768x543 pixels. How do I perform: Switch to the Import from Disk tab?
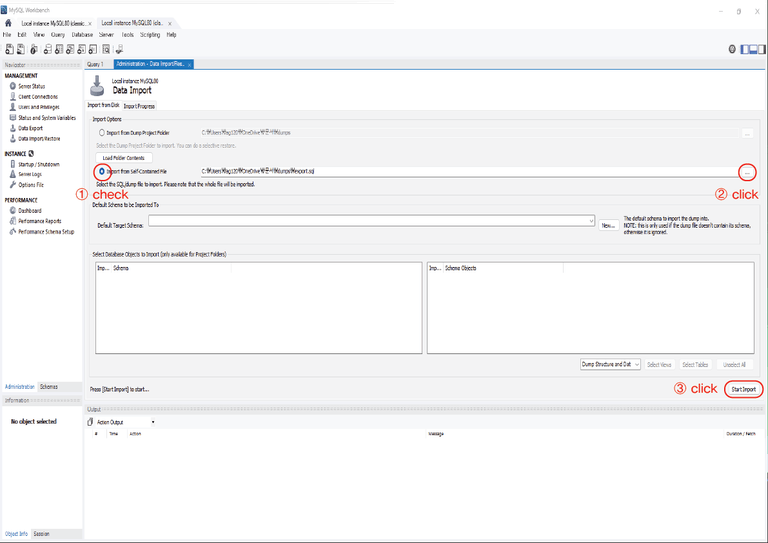103,105
